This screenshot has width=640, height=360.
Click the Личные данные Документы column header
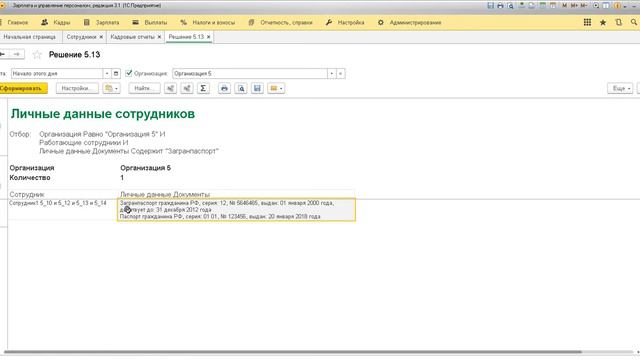coord(165,194)
